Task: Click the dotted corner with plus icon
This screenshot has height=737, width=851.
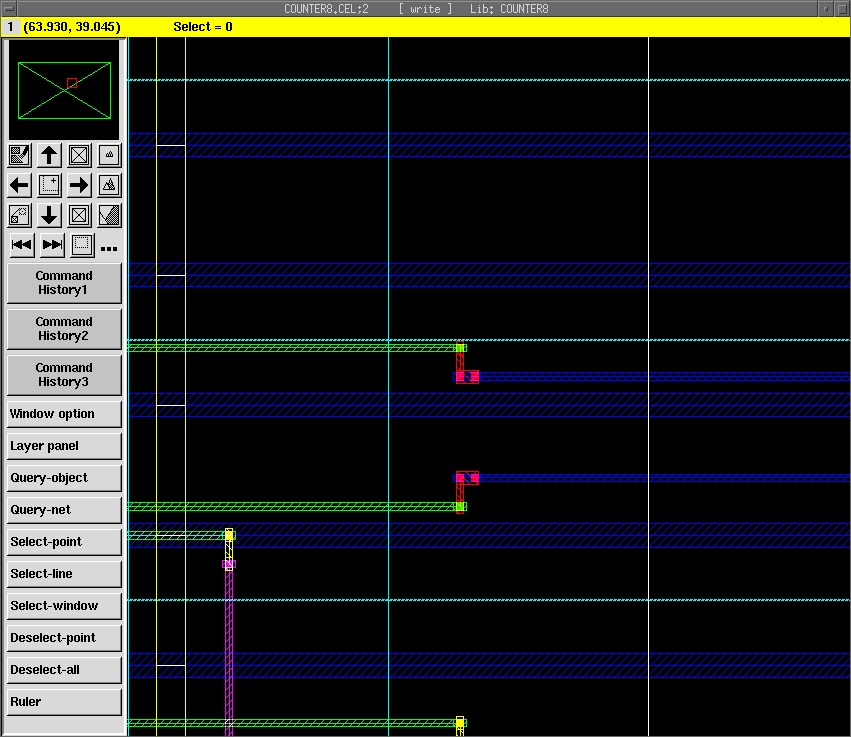Action: tap(49, 185)
